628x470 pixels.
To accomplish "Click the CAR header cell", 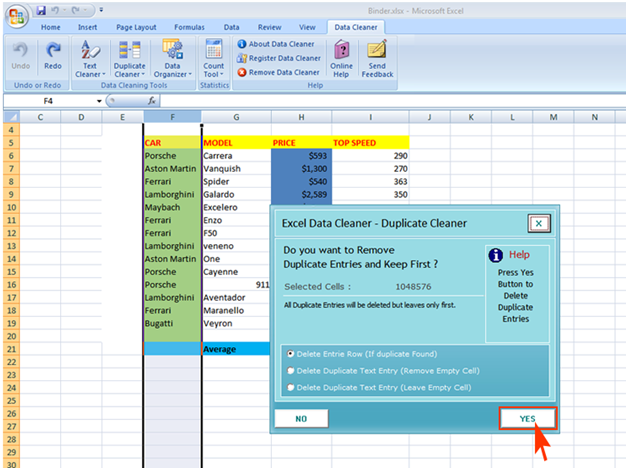I will 172,143.
